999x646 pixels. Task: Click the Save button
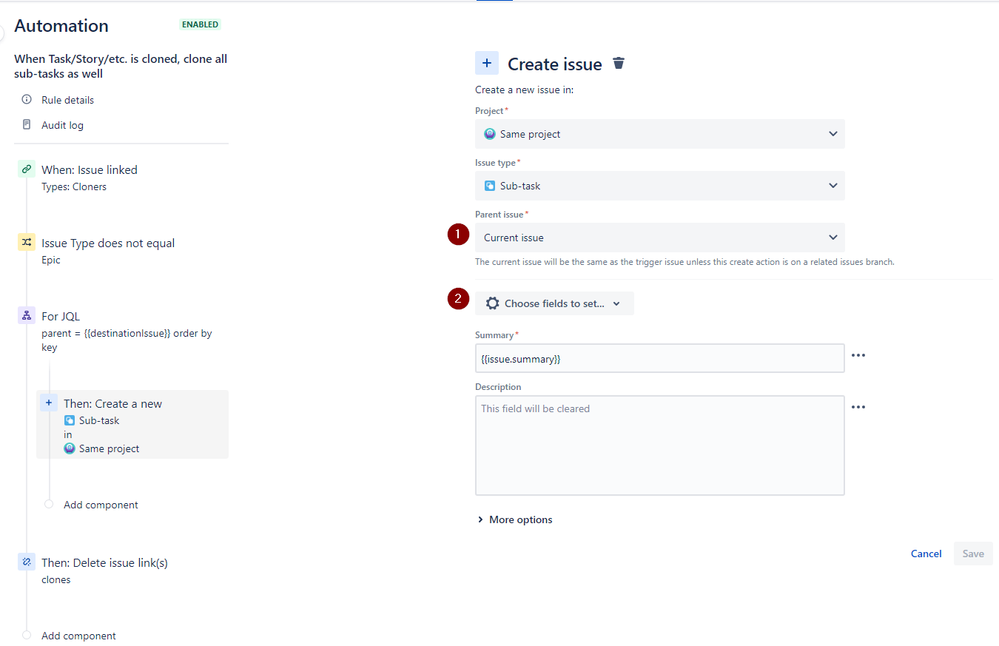pyautogui.click(x=973, y=554)
